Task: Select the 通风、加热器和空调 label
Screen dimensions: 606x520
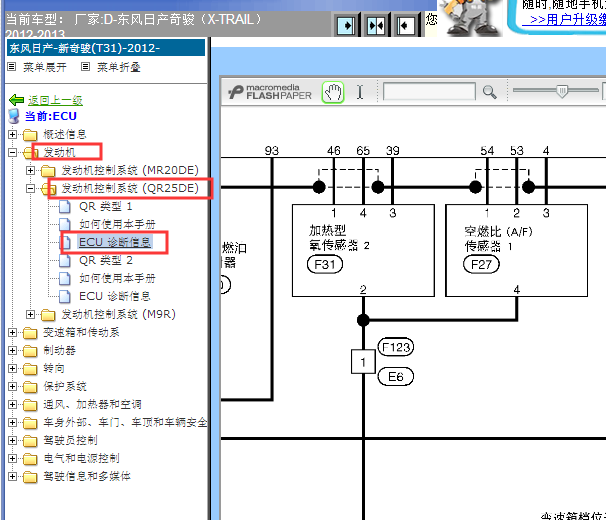Action: click(92, 404)
